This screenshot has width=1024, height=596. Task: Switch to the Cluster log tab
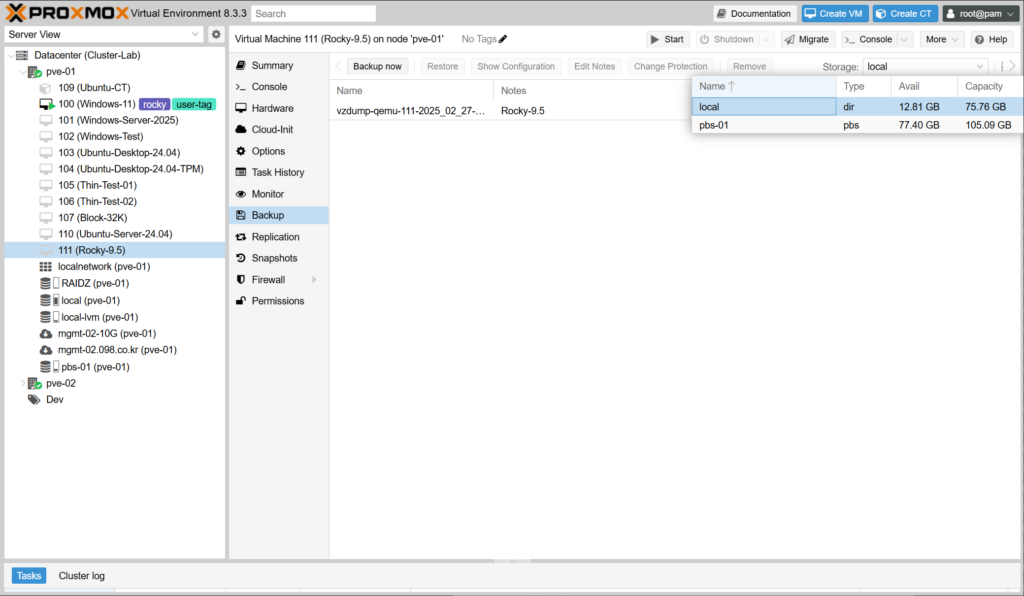point(81,575)
